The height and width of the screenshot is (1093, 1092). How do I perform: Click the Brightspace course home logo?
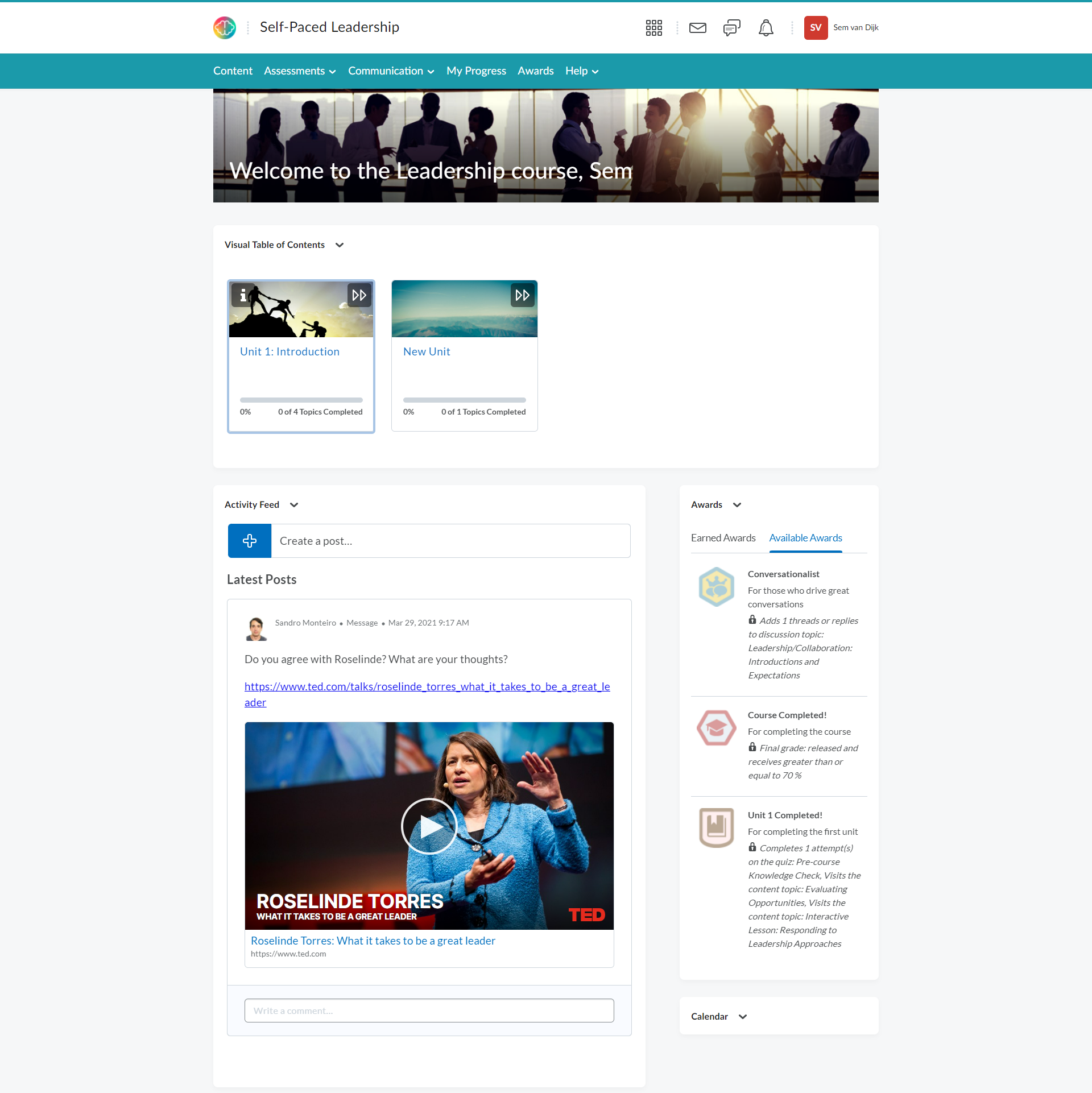tap(225, 27)
